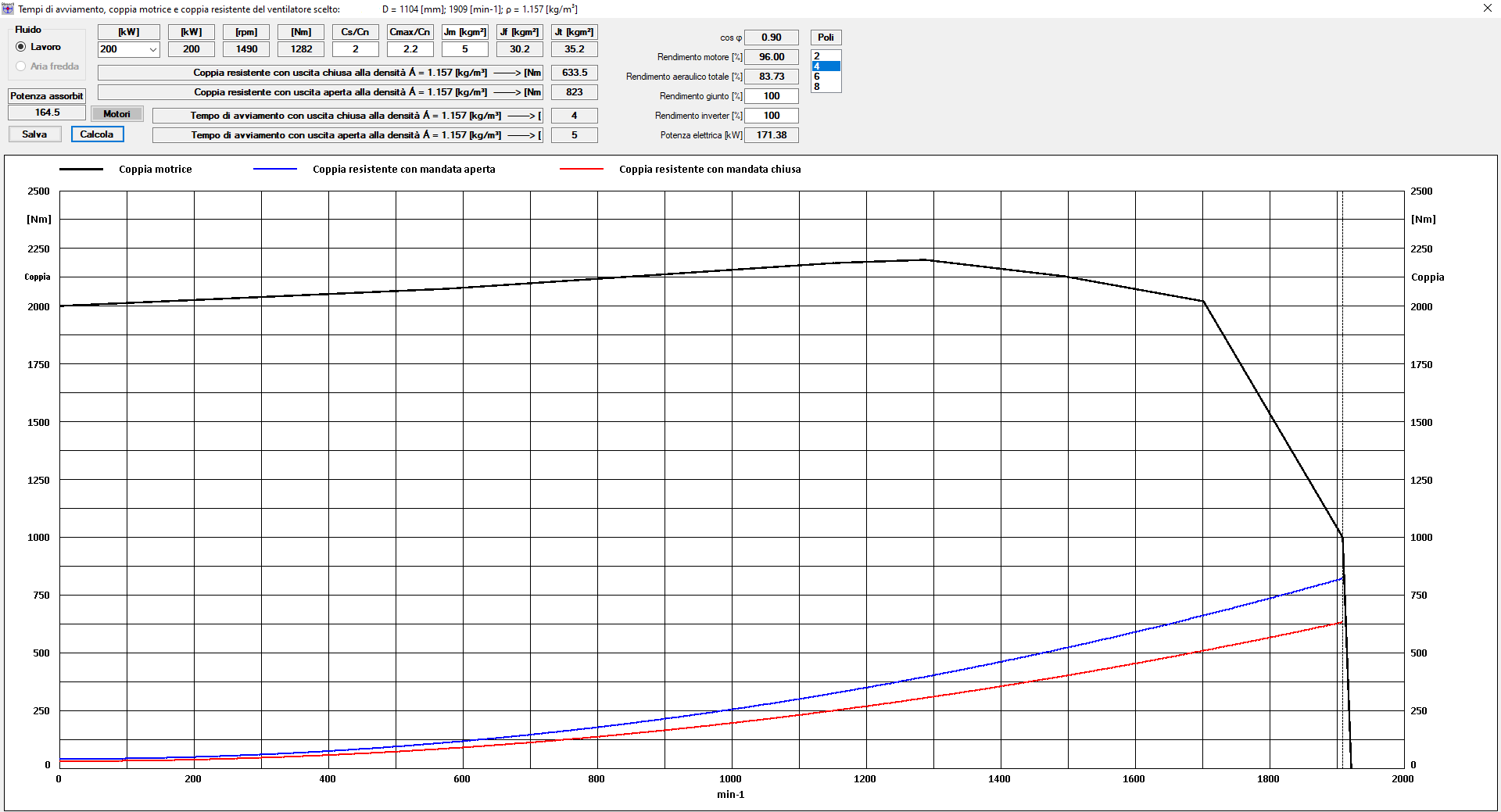1501x812 pixels.
Task: Click the Rendimento inverter value field
Action: click(771, 116)
